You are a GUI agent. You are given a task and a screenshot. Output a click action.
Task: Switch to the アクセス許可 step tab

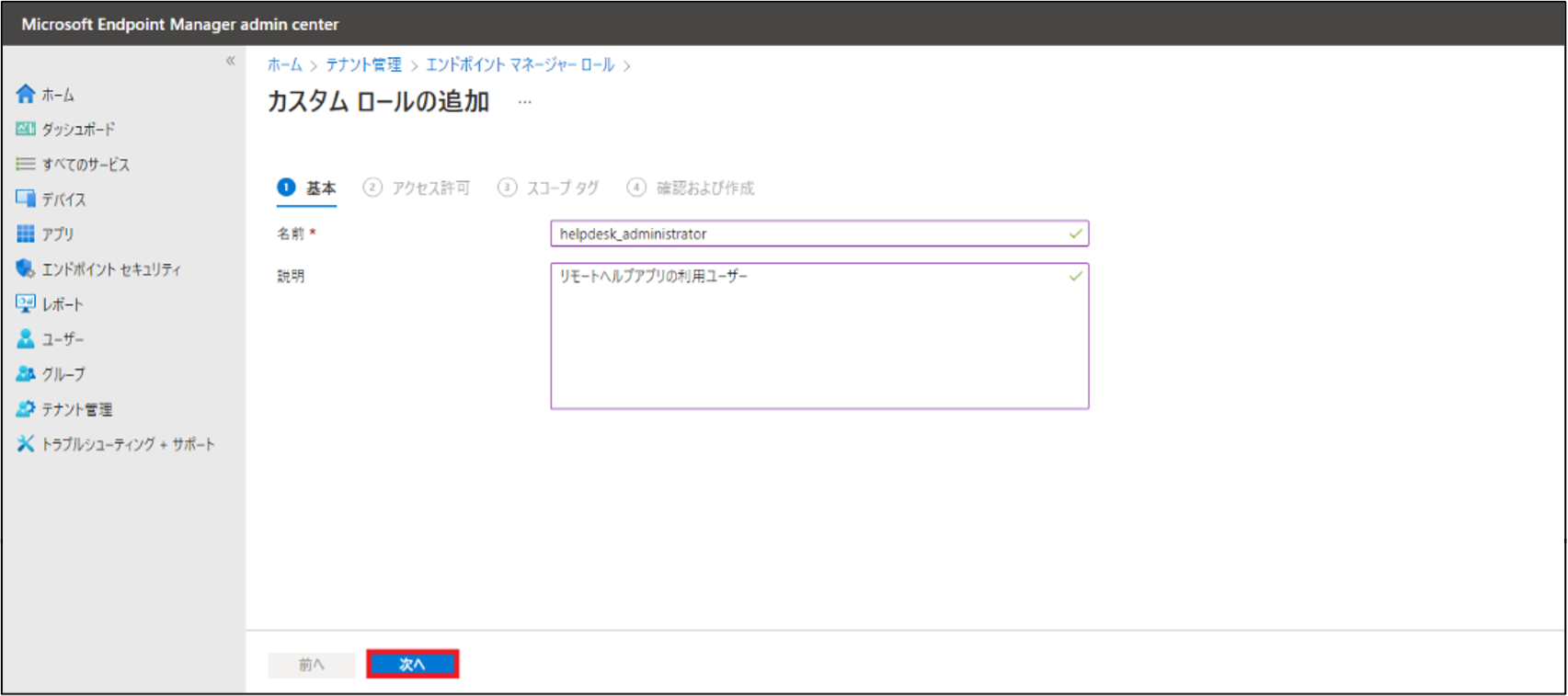click(417, 188)
